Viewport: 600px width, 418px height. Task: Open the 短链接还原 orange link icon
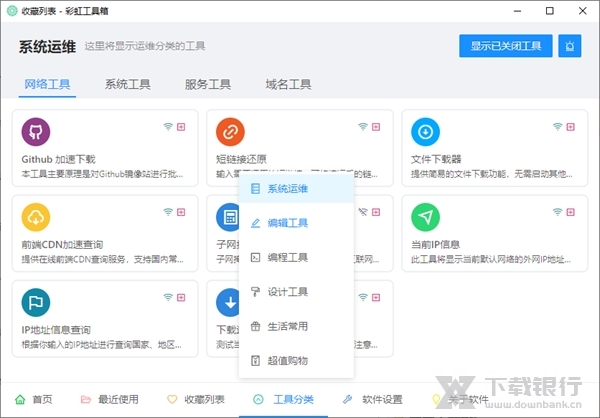click(230, 132)
